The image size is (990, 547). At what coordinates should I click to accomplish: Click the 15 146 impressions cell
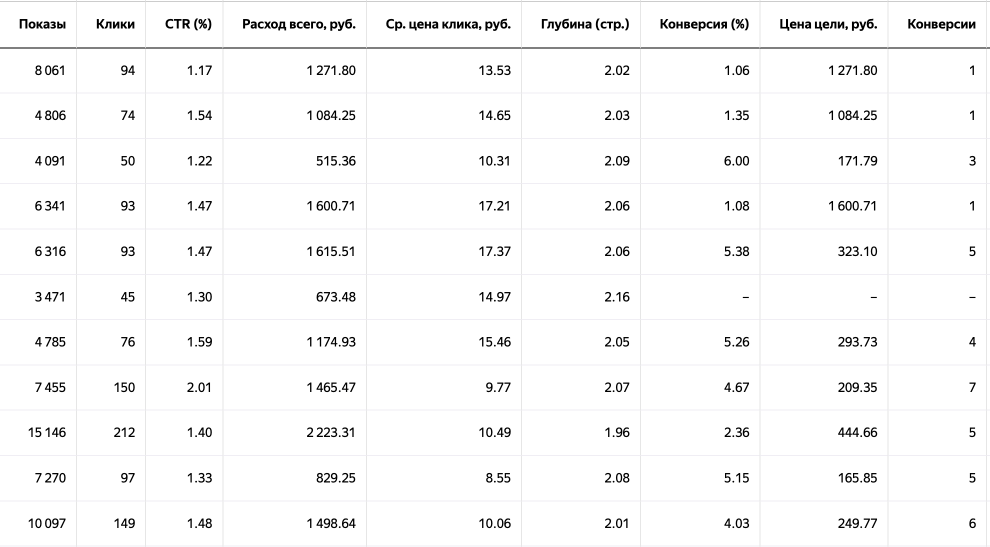pos(47,433)
